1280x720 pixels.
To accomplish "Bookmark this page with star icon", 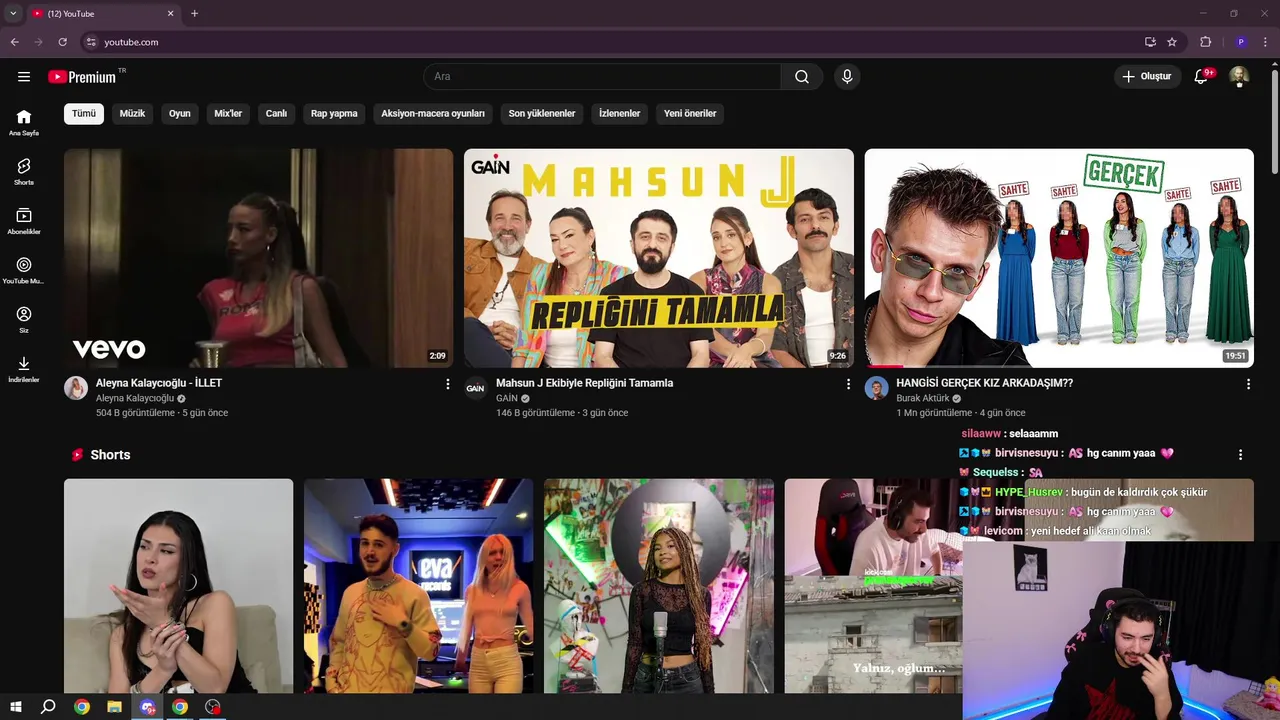I will [1172, 42].
